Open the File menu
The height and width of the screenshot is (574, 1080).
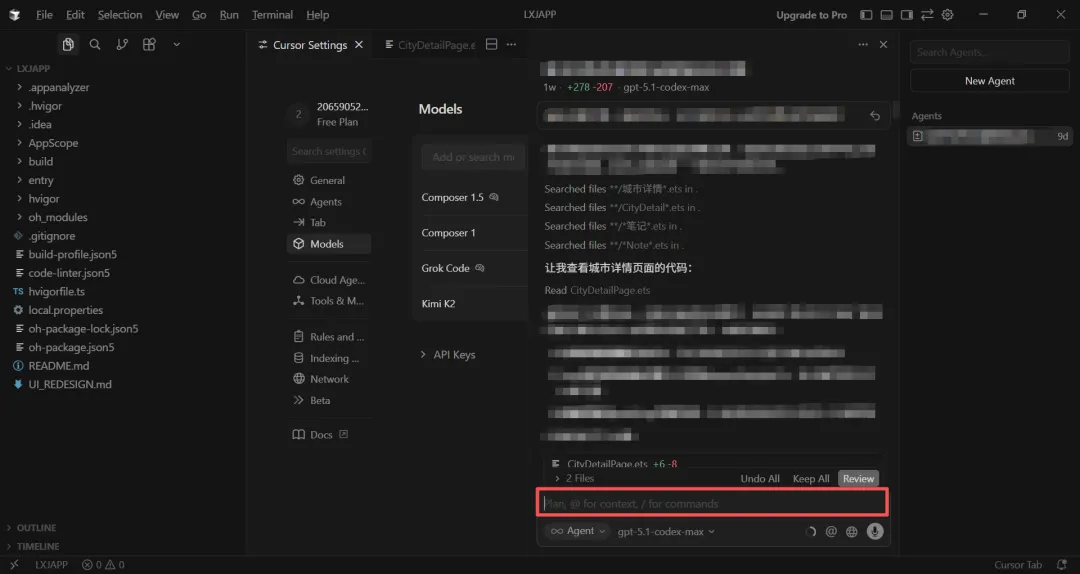(x=44, y=14)
